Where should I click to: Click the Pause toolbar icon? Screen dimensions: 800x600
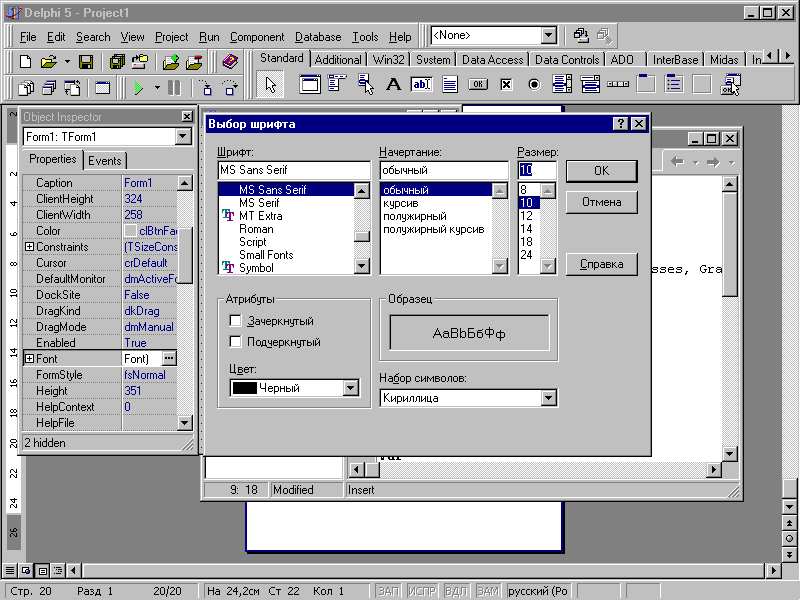(x=174, y=88)
